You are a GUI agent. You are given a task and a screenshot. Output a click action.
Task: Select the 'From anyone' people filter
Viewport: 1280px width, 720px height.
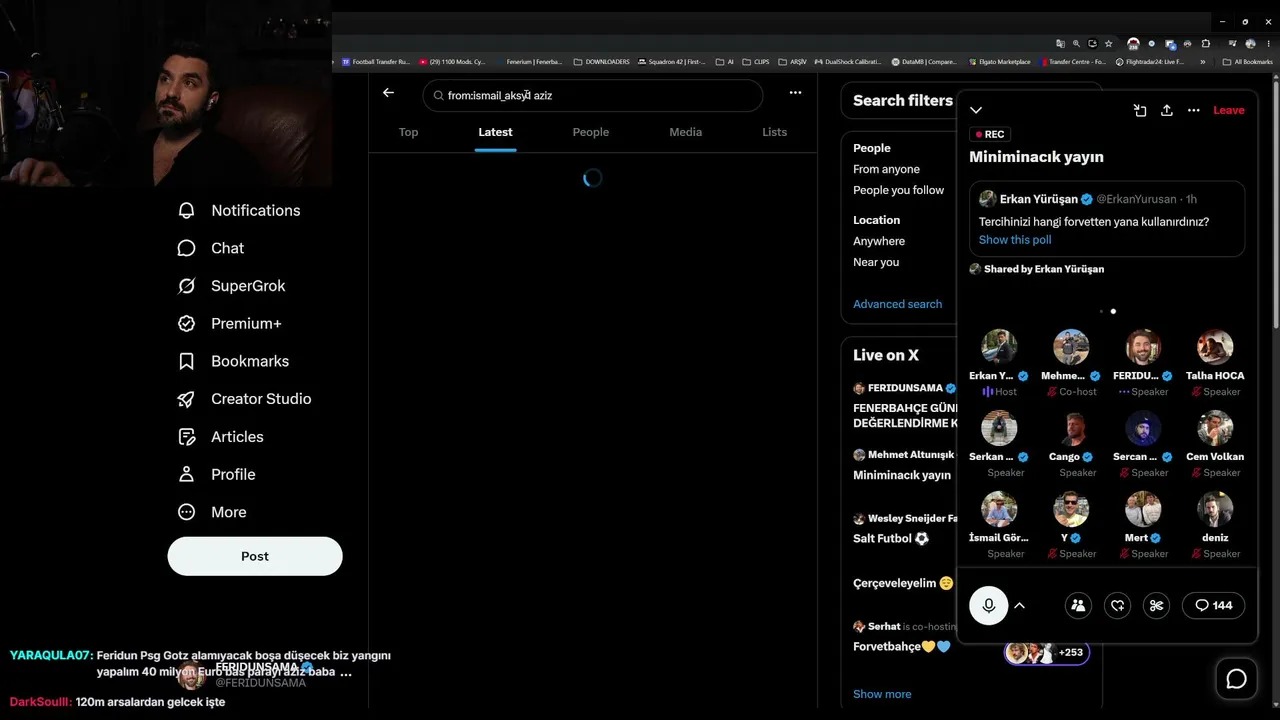[x=886, y=169]
